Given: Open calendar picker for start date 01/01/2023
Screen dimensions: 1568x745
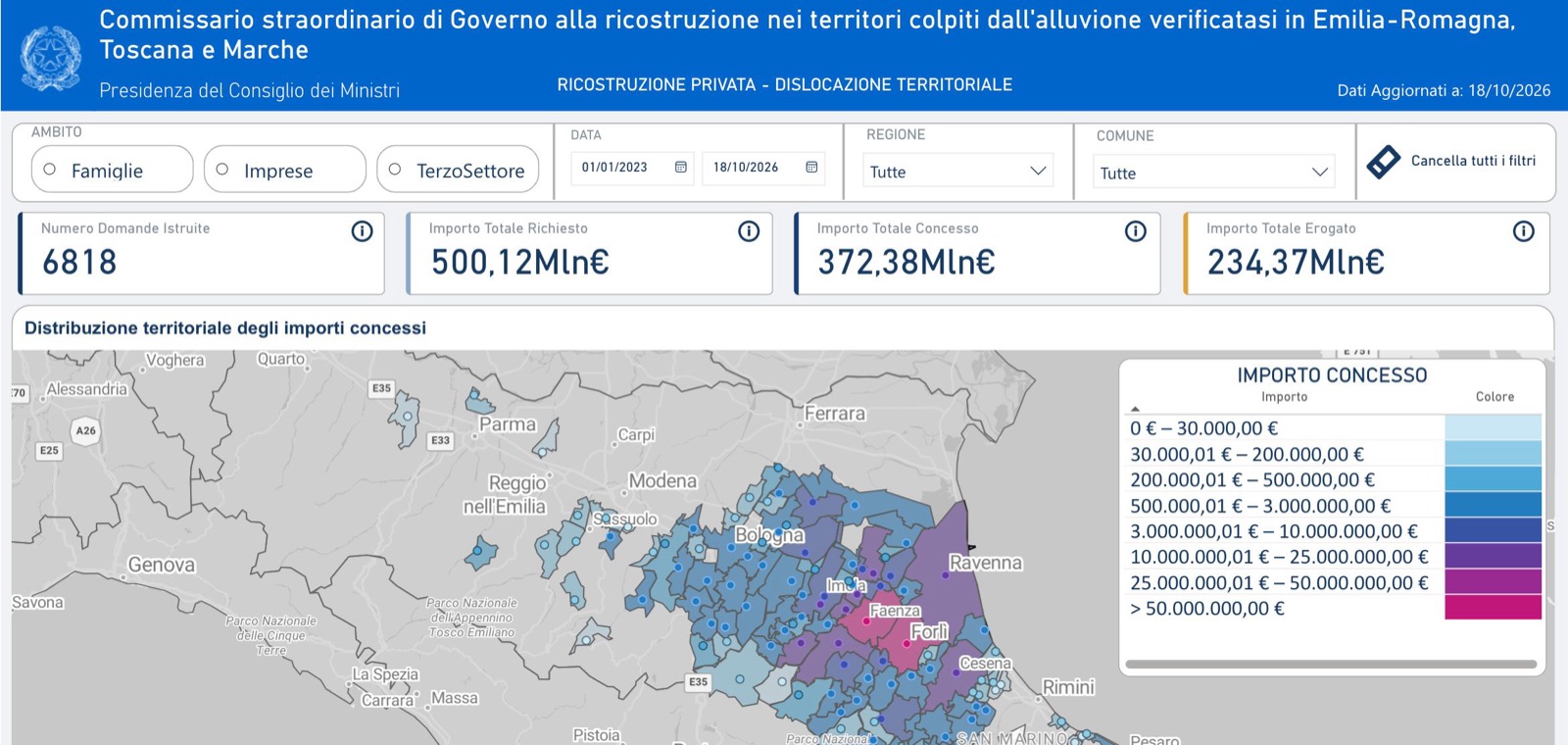Looking at the screenshot, I should pos(681,168).
